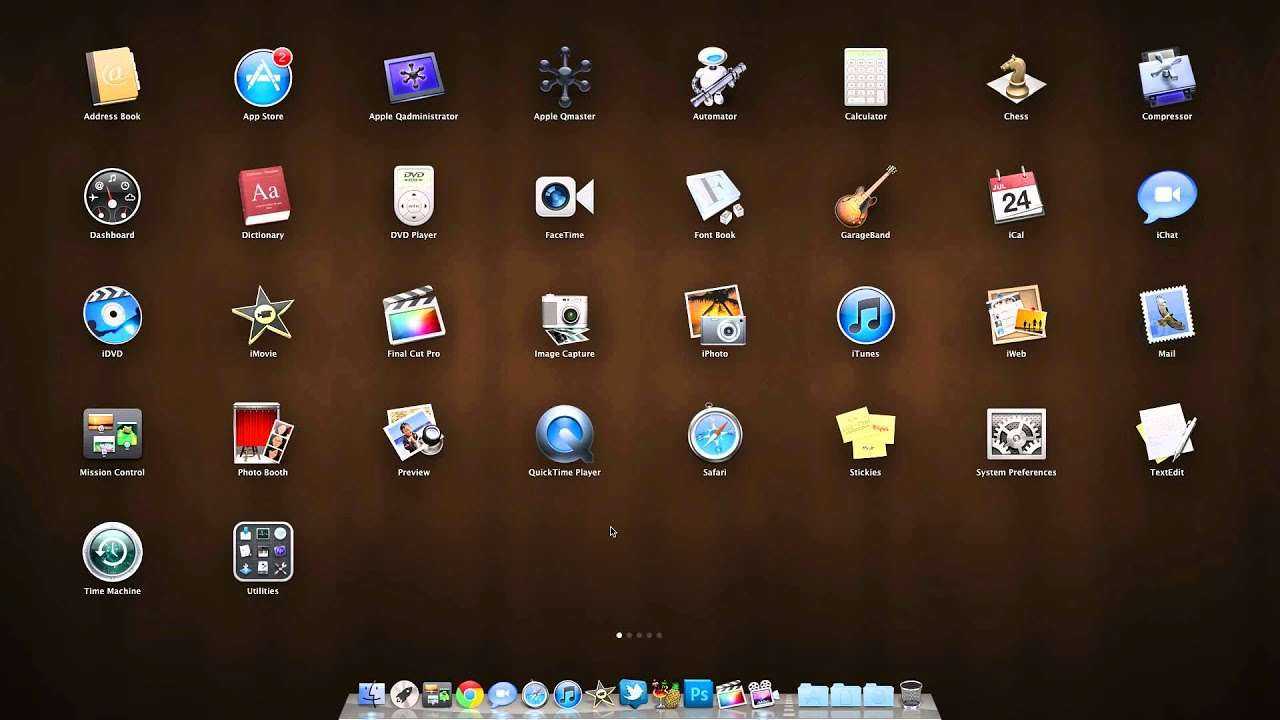1280x720 pixels.
Task: Launch TextEdit
Action: pyautogui.click(x=1167, y=434)
